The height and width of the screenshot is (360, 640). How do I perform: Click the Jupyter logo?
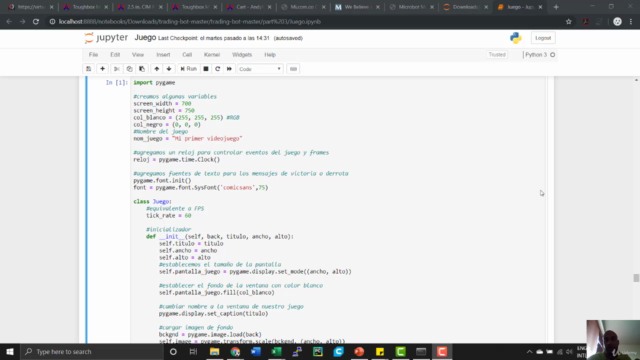107,38
